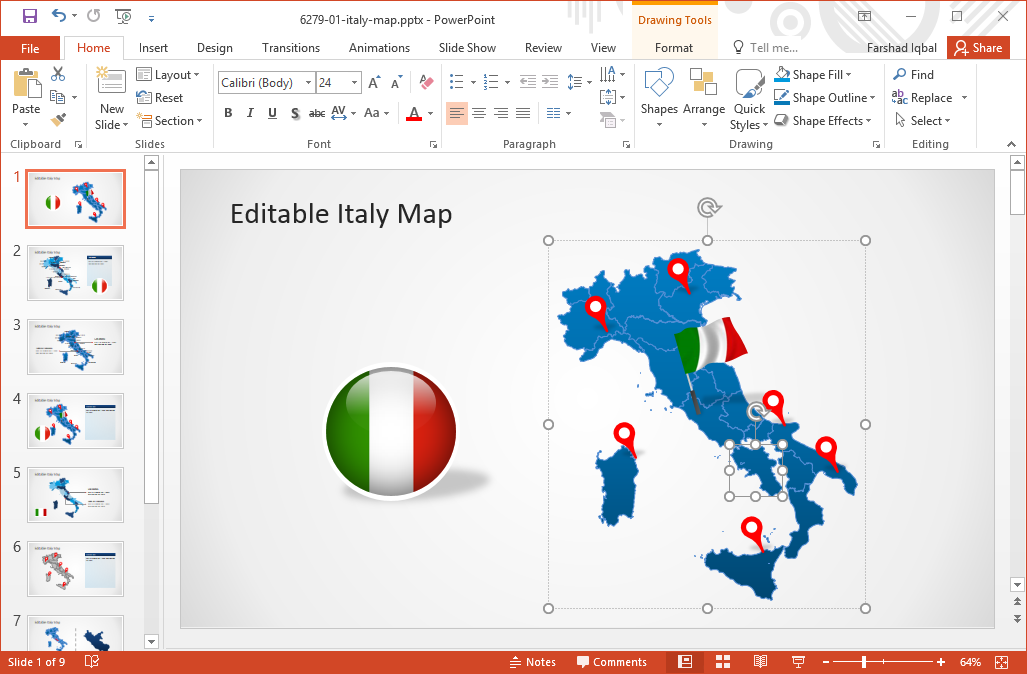Open the New Slide gallery
The image size is (1027, 674).
click(110, 97)
